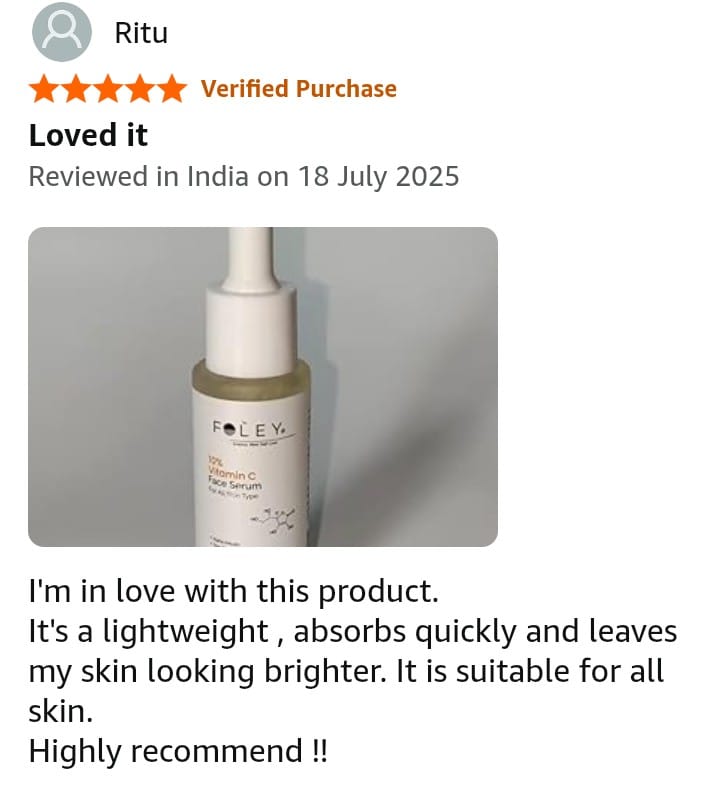Click the molecule diagram on bottle label

(274, 521)
